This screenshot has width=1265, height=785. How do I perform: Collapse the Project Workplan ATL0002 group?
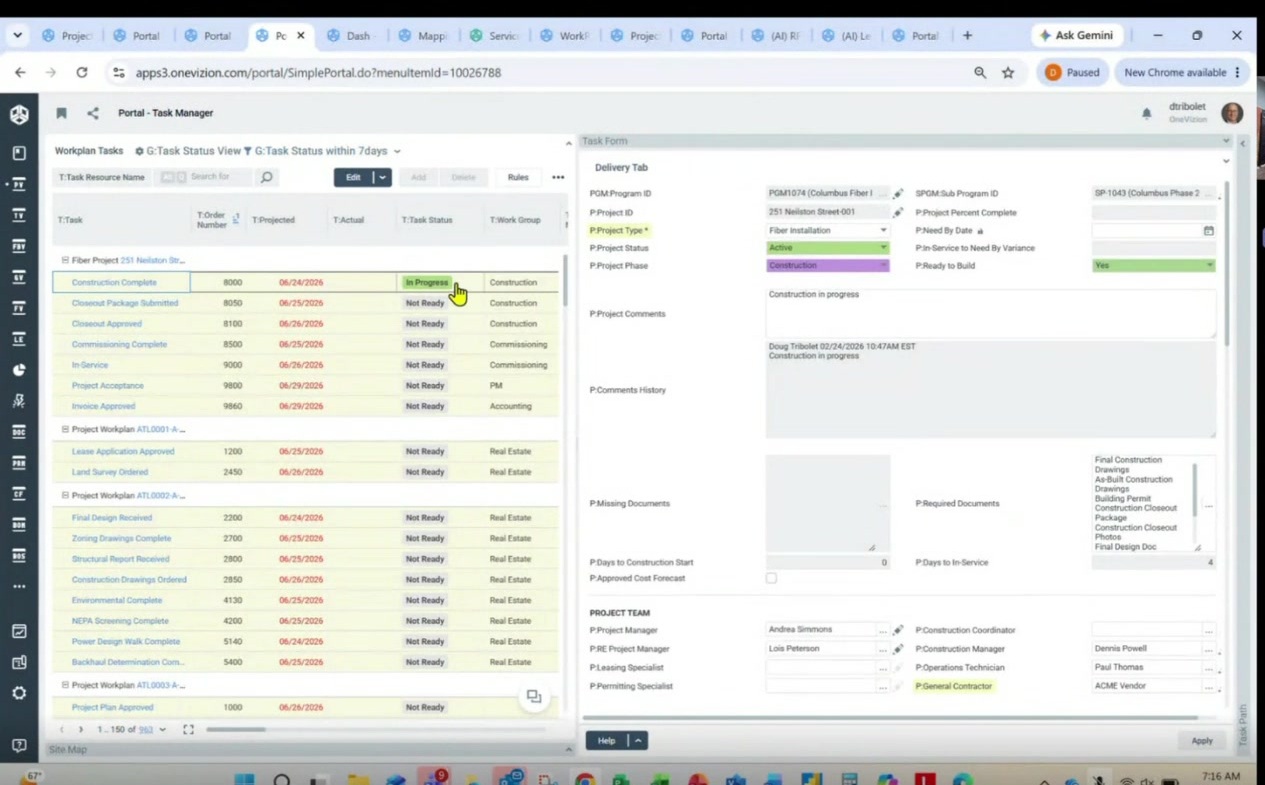[65, 495]
